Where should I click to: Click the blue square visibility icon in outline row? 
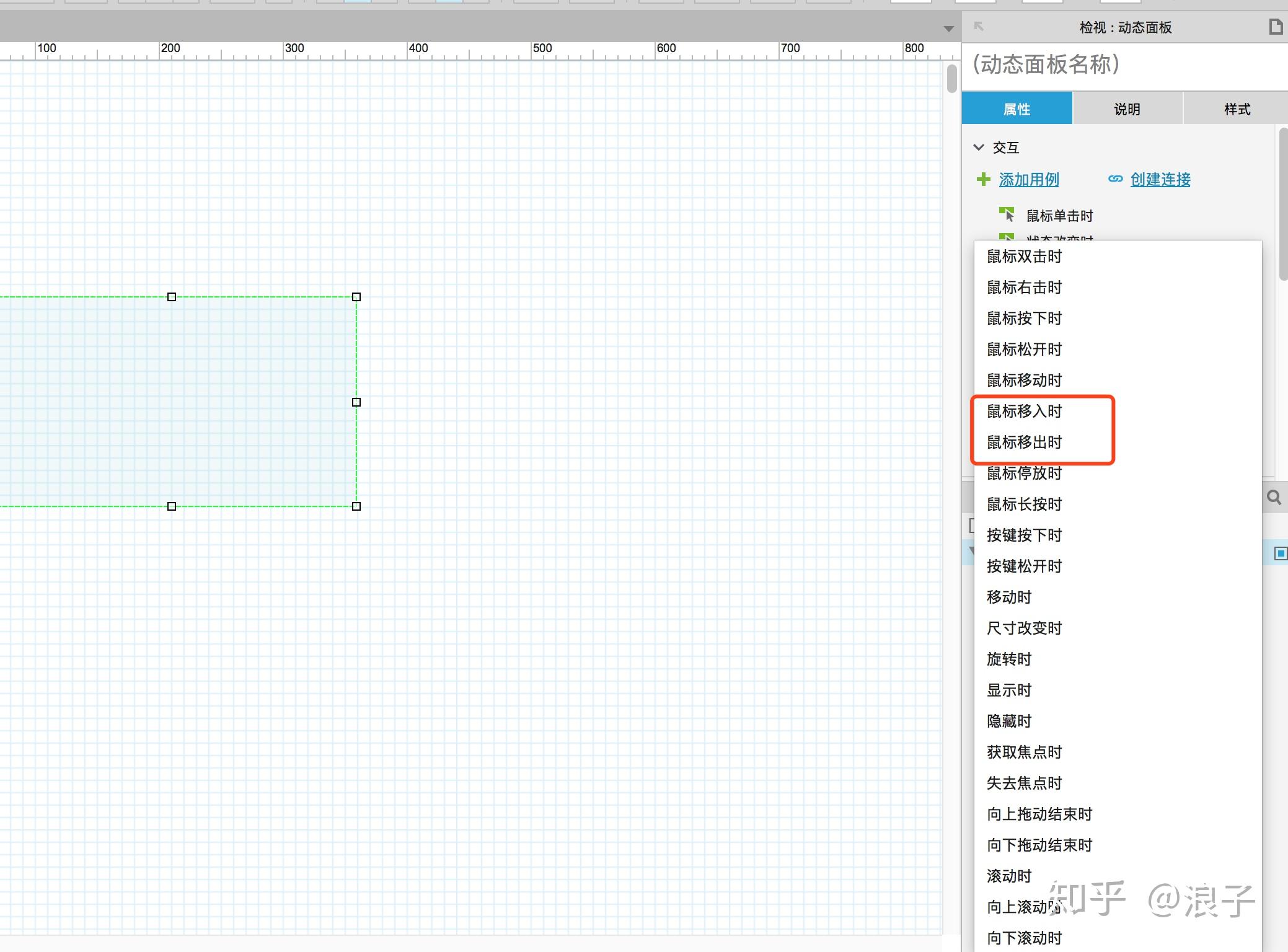pos(1281,553)
